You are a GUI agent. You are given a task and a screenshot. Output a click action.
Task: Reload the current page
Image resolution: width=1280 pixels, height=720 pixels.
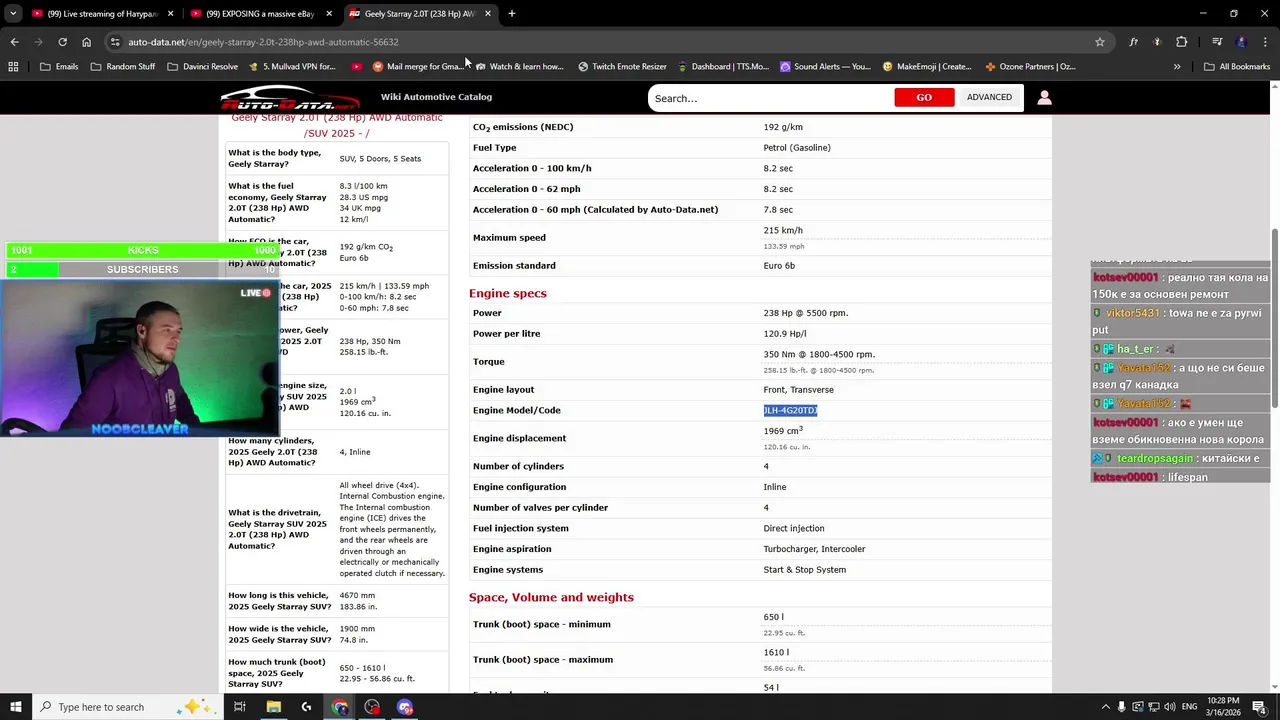pyautogui.click(x=62, y=42)
